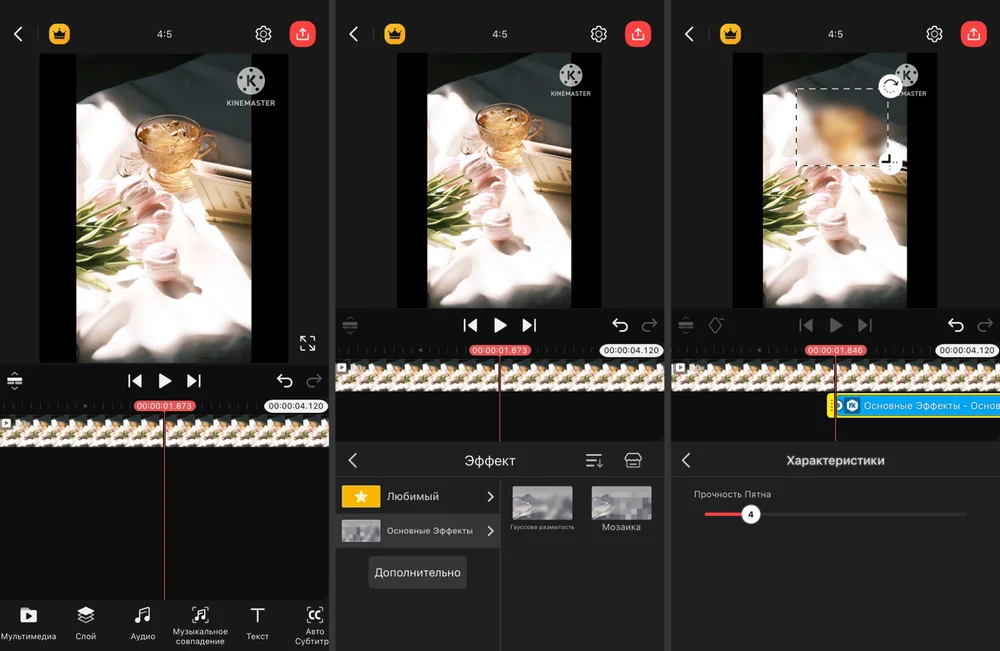Go back from the Характеристики panel
1000x651 pixels.
(686, 460)
